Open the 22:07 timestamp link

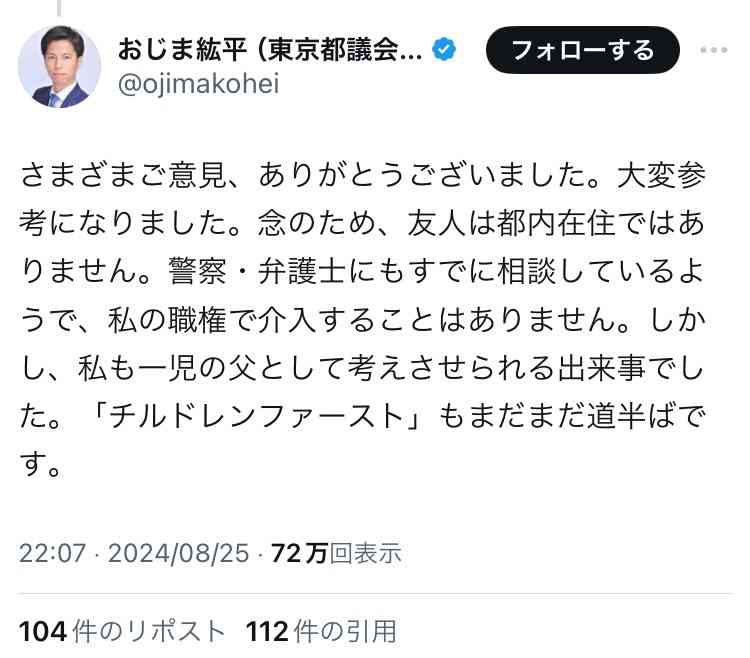[x=53, y=553]
